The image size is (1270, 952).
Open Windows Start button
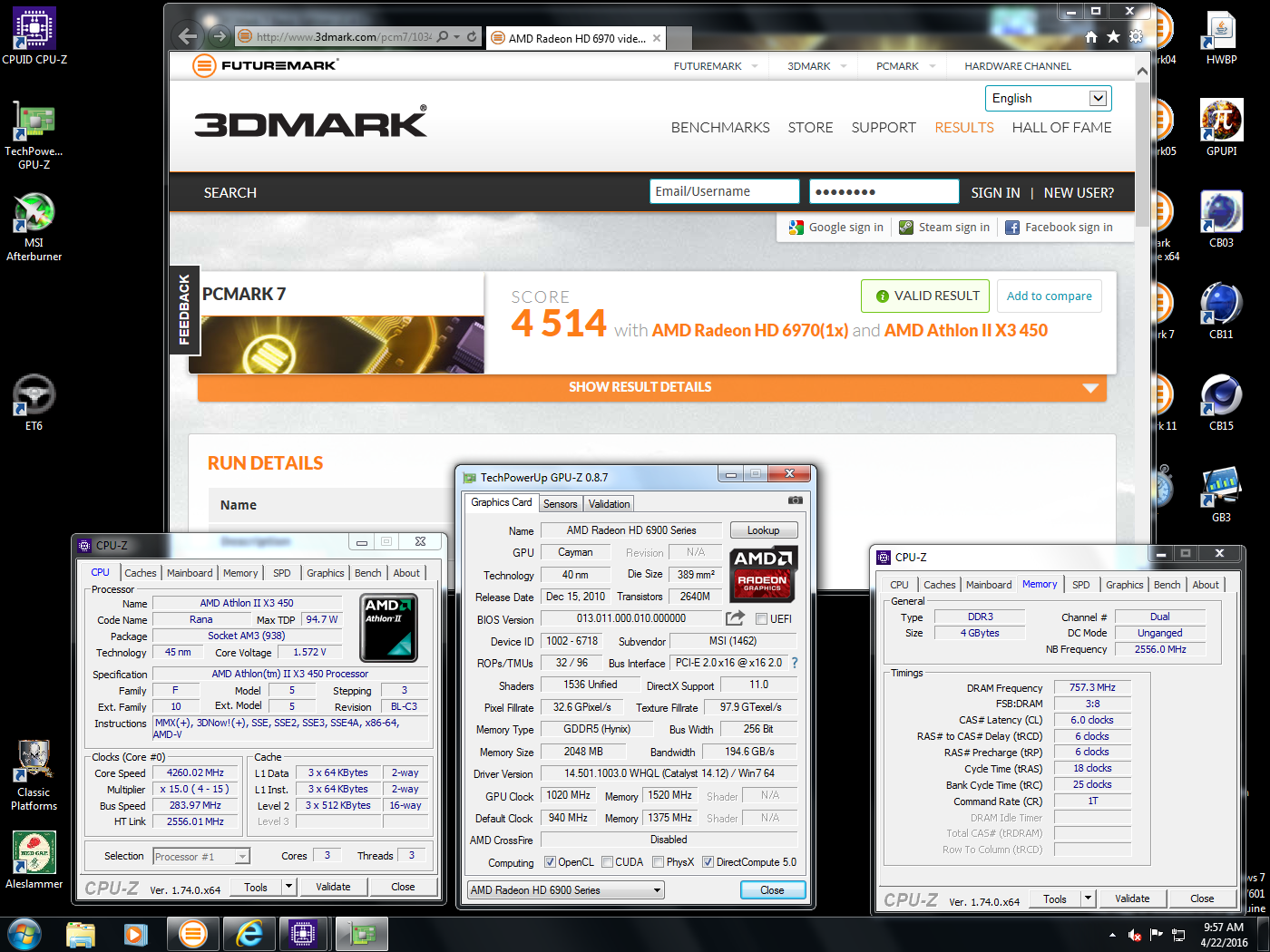(x=24, y=934)
